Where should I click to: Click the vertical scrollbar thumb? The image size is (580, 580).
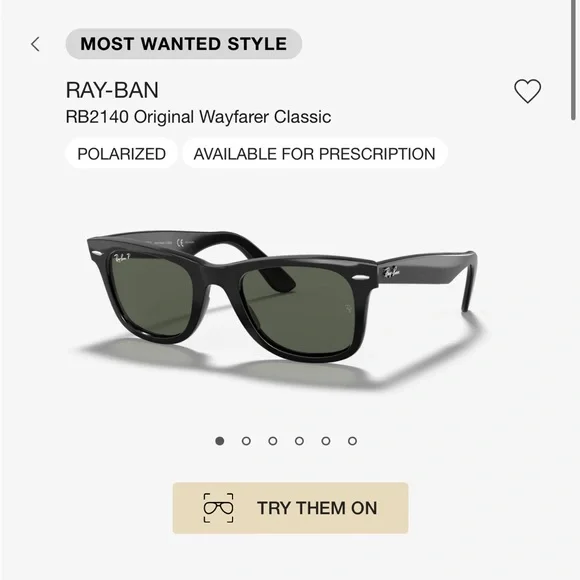pos(573,60)
